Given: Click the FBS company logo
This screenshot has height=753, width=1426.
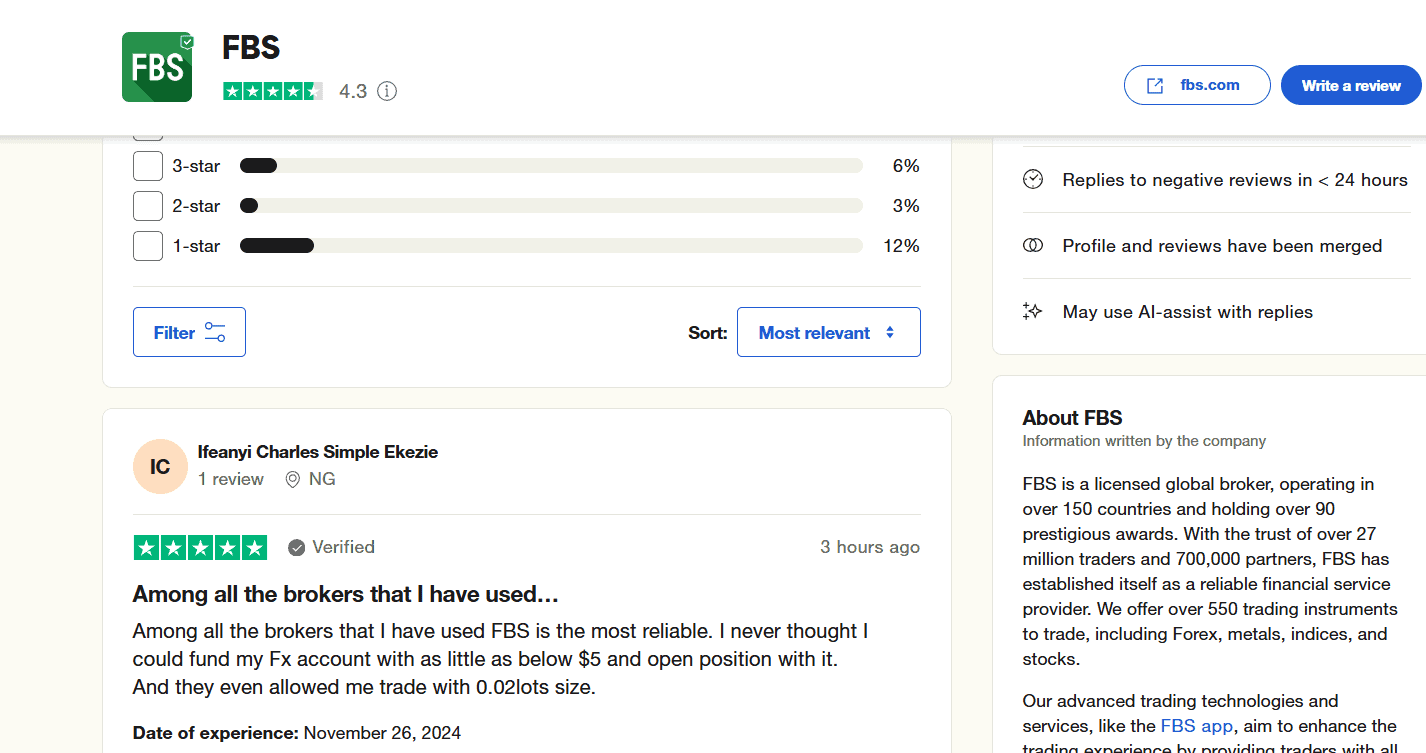Looking at the screenshot, I should click(156, 66).
